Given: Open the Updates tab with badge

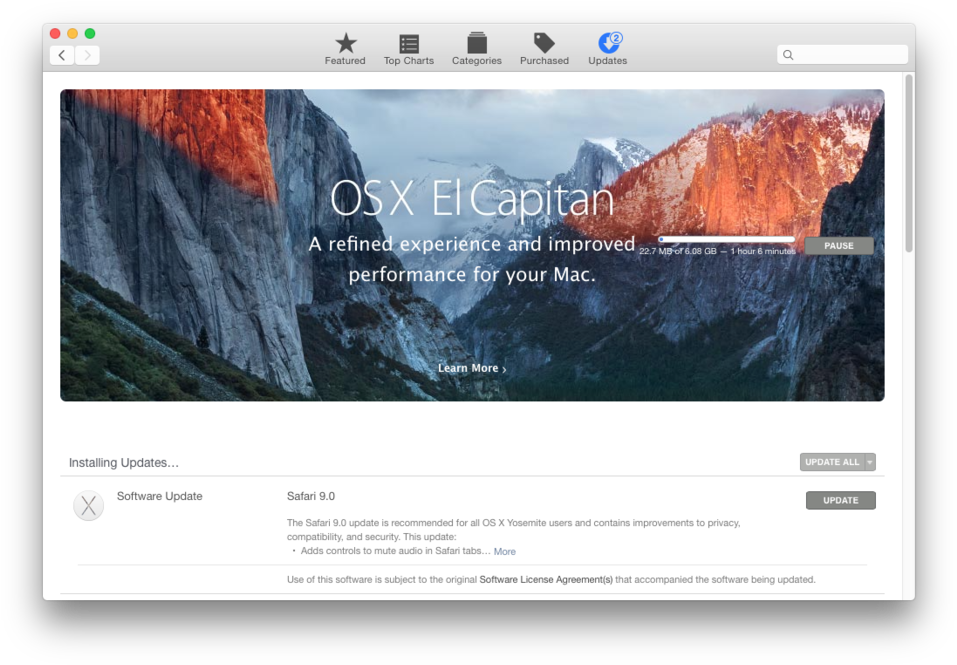Looking at the screenshot, I should pos(606,45).
